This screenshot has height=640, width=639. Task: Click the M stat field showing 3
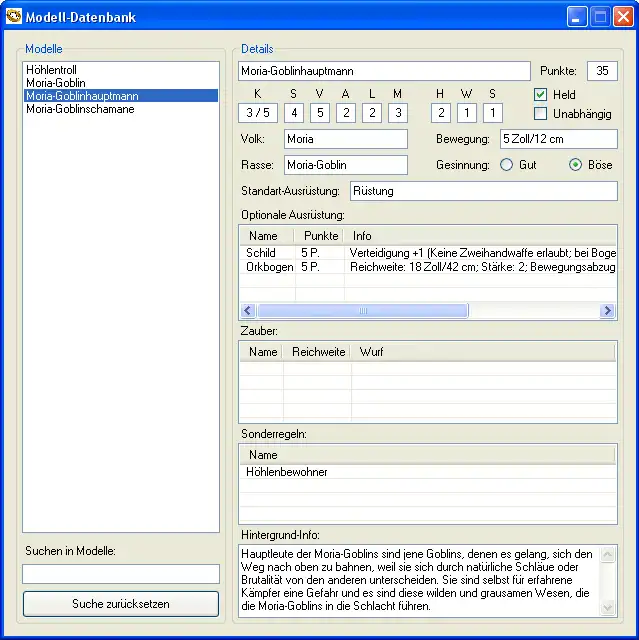click(398, 113)
